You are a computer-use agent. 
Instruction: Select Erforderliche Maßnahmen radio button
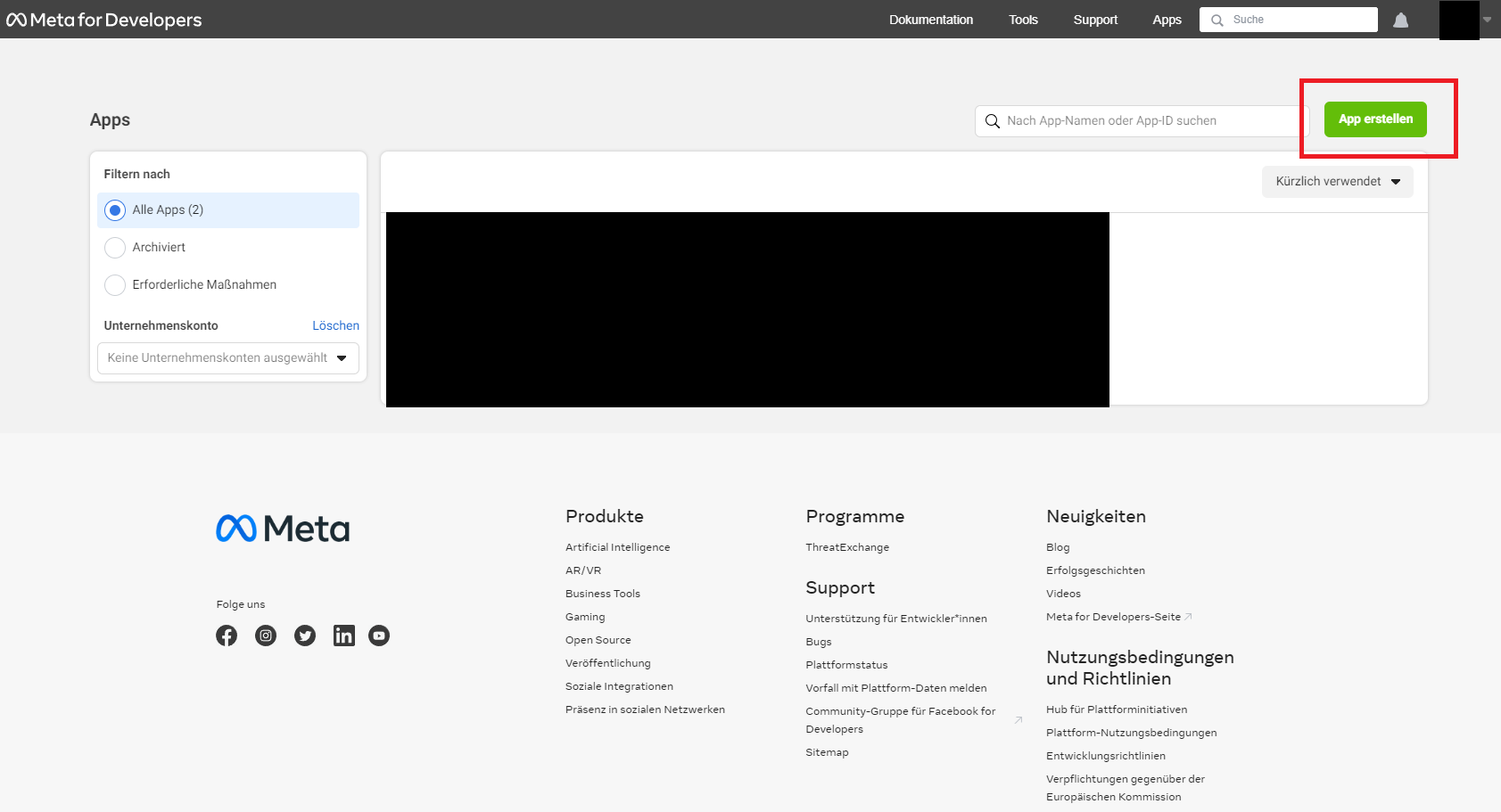[115, 285]
